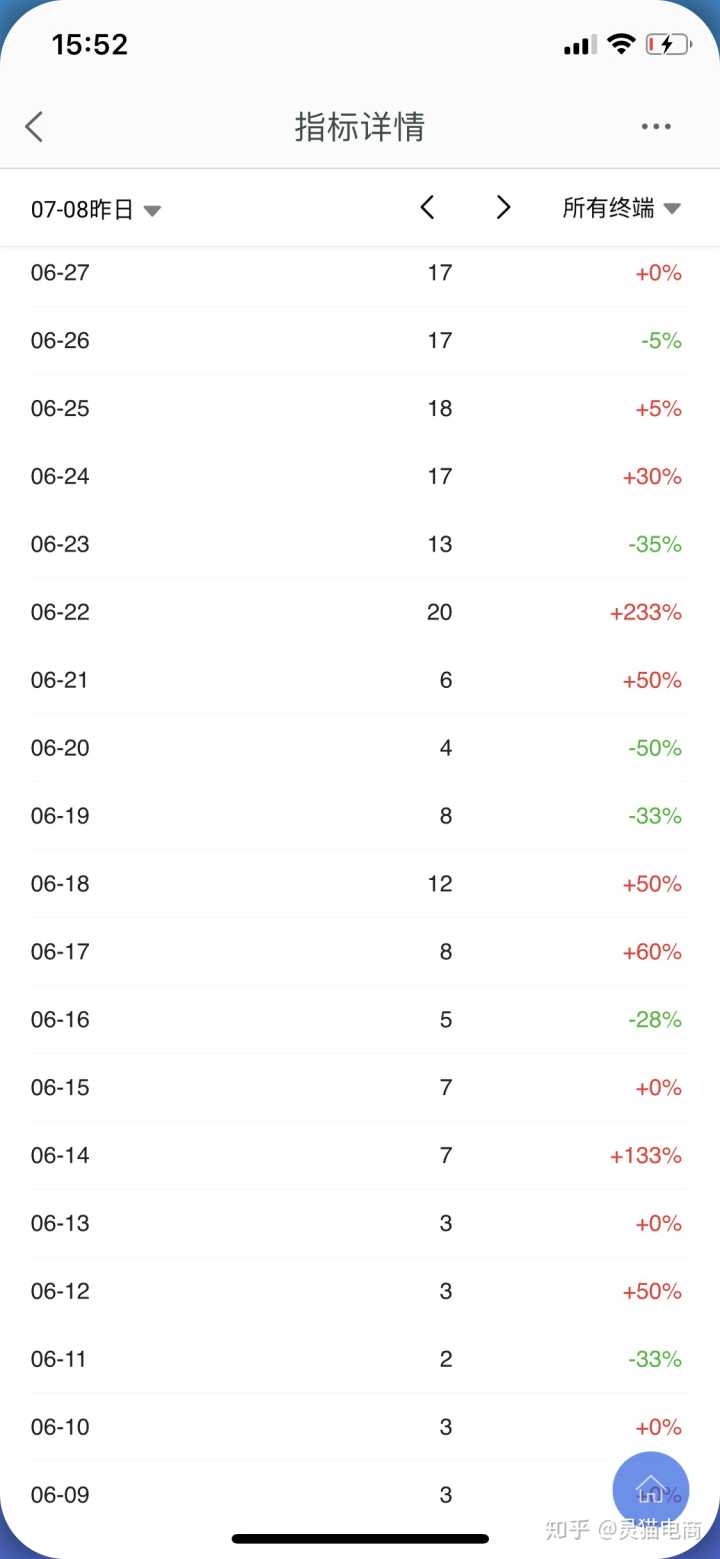
Task: Tap the -35% change on 06-23
Action: 655,544
